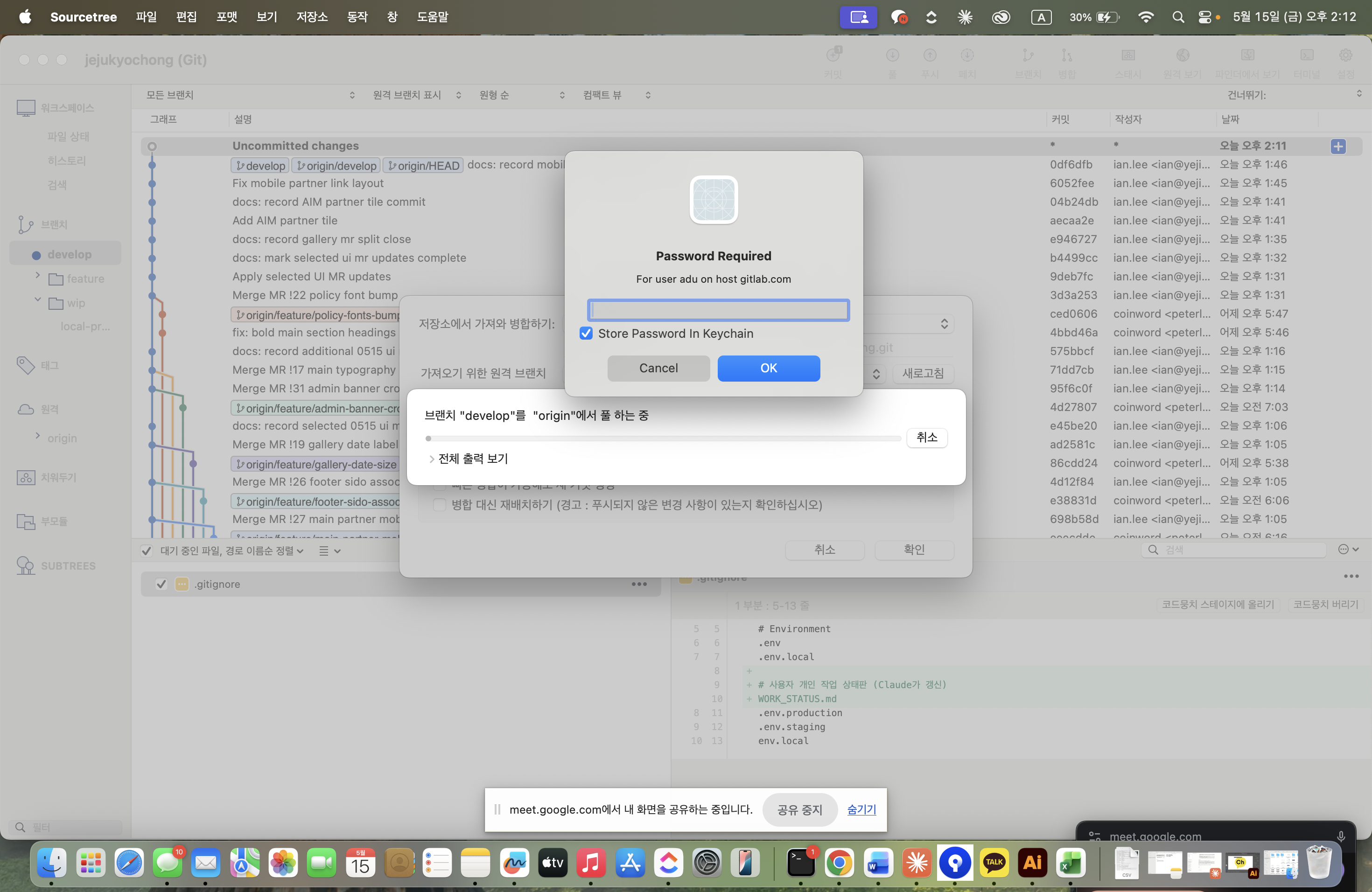Open the 모든 브랜치 filter dropdown

250,95
